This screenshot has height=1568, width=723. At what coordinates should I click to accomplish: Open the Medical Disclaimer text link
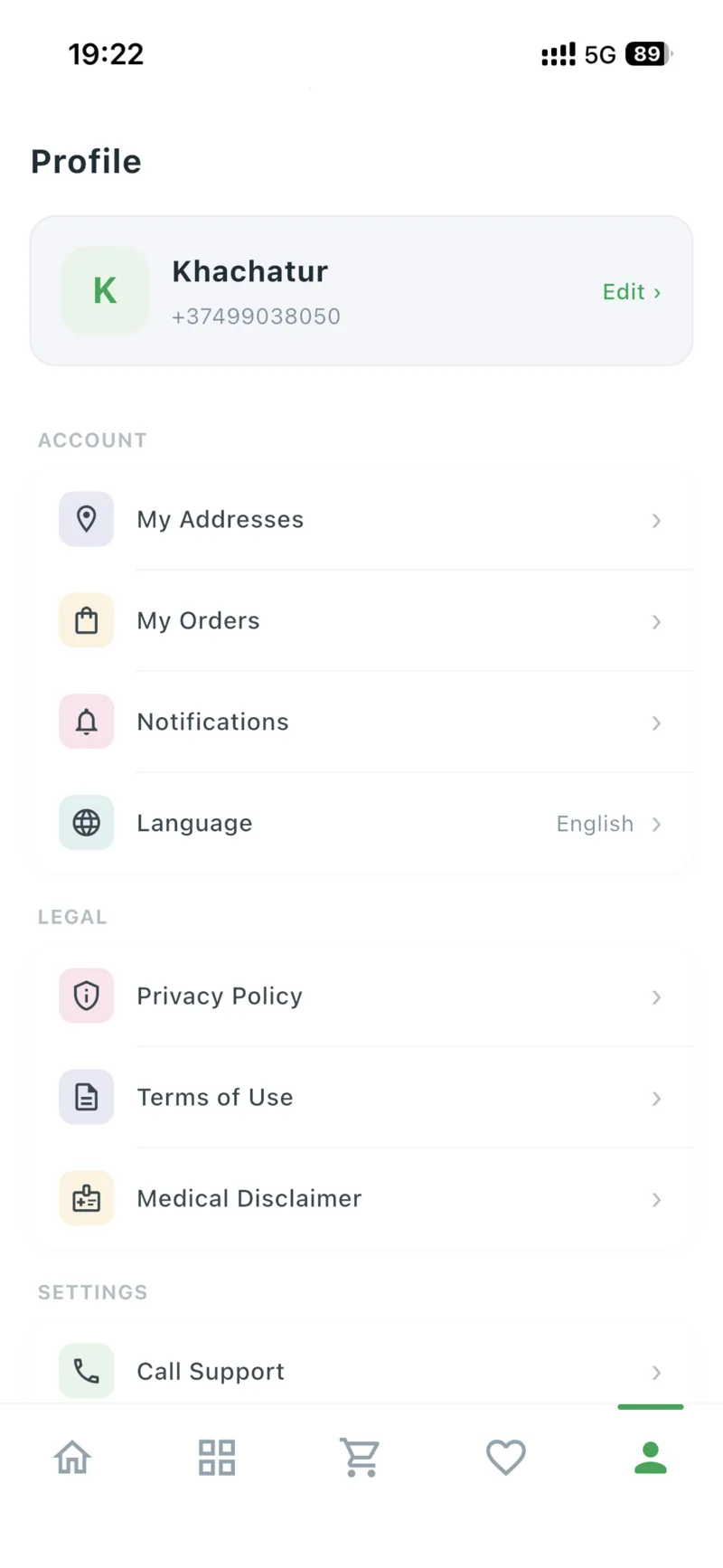(249, 1198)
